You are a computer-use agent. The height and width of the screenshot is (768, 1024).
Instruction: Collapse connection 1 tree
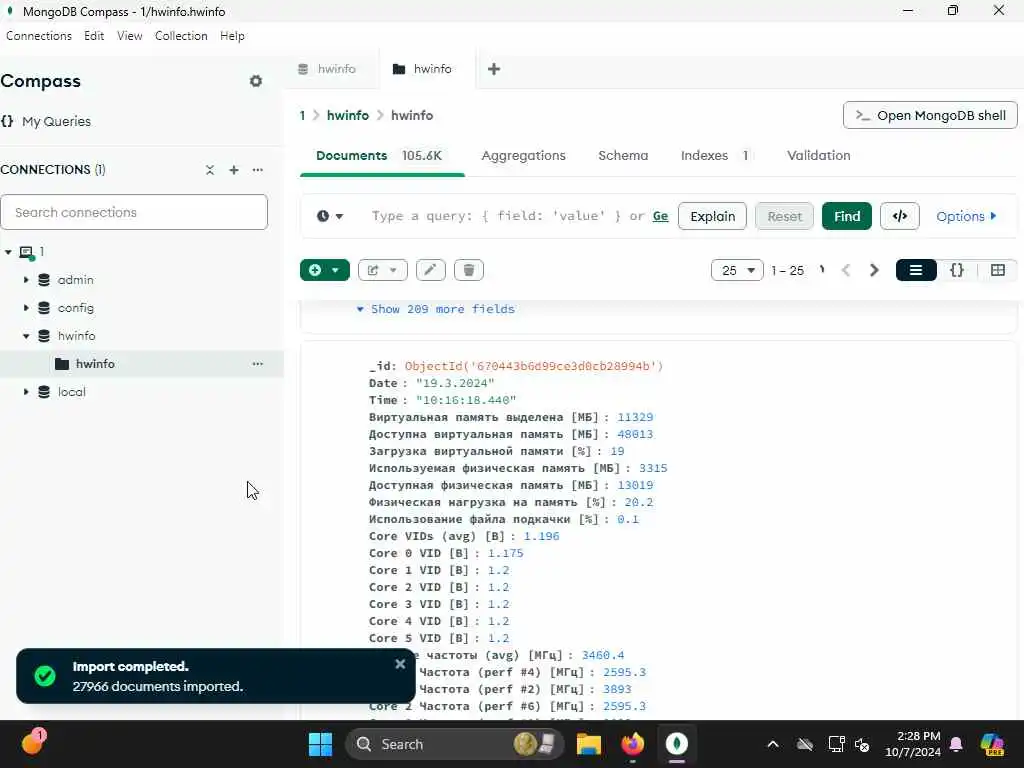8,251
